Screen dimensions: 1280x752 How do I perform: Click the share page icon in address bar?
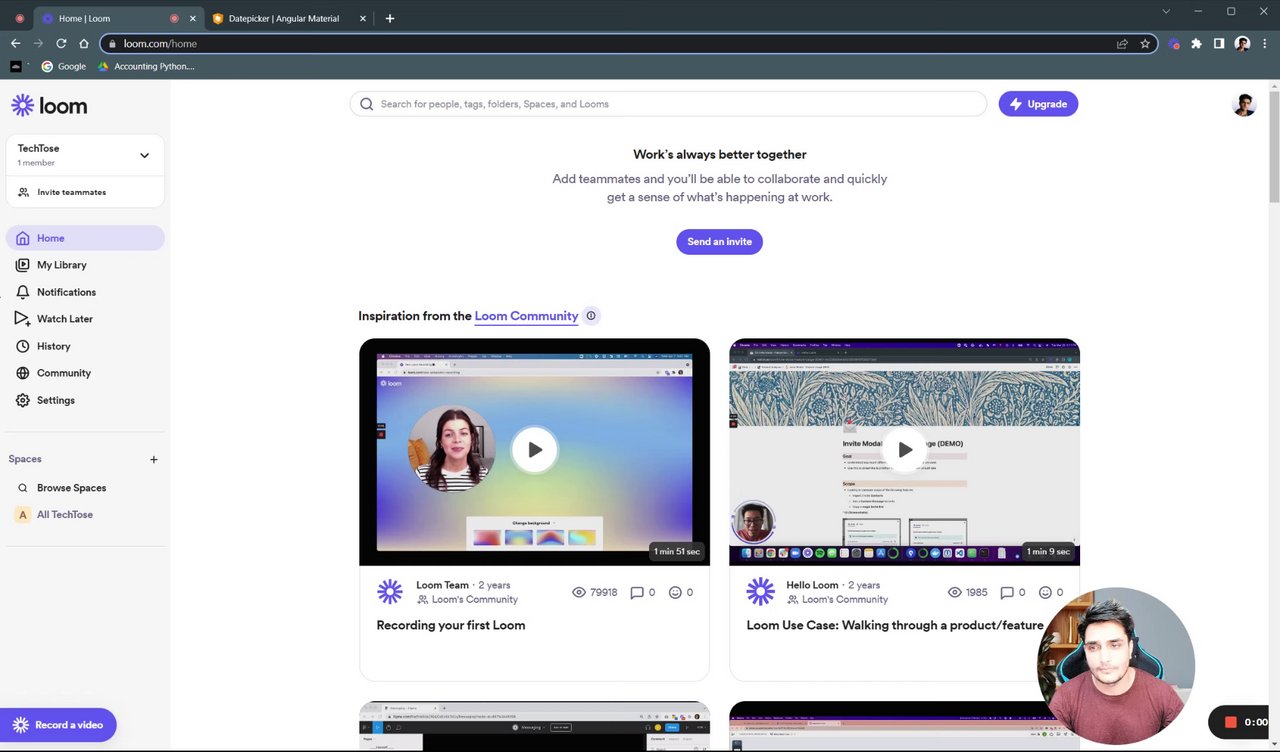click(1122, 43)
